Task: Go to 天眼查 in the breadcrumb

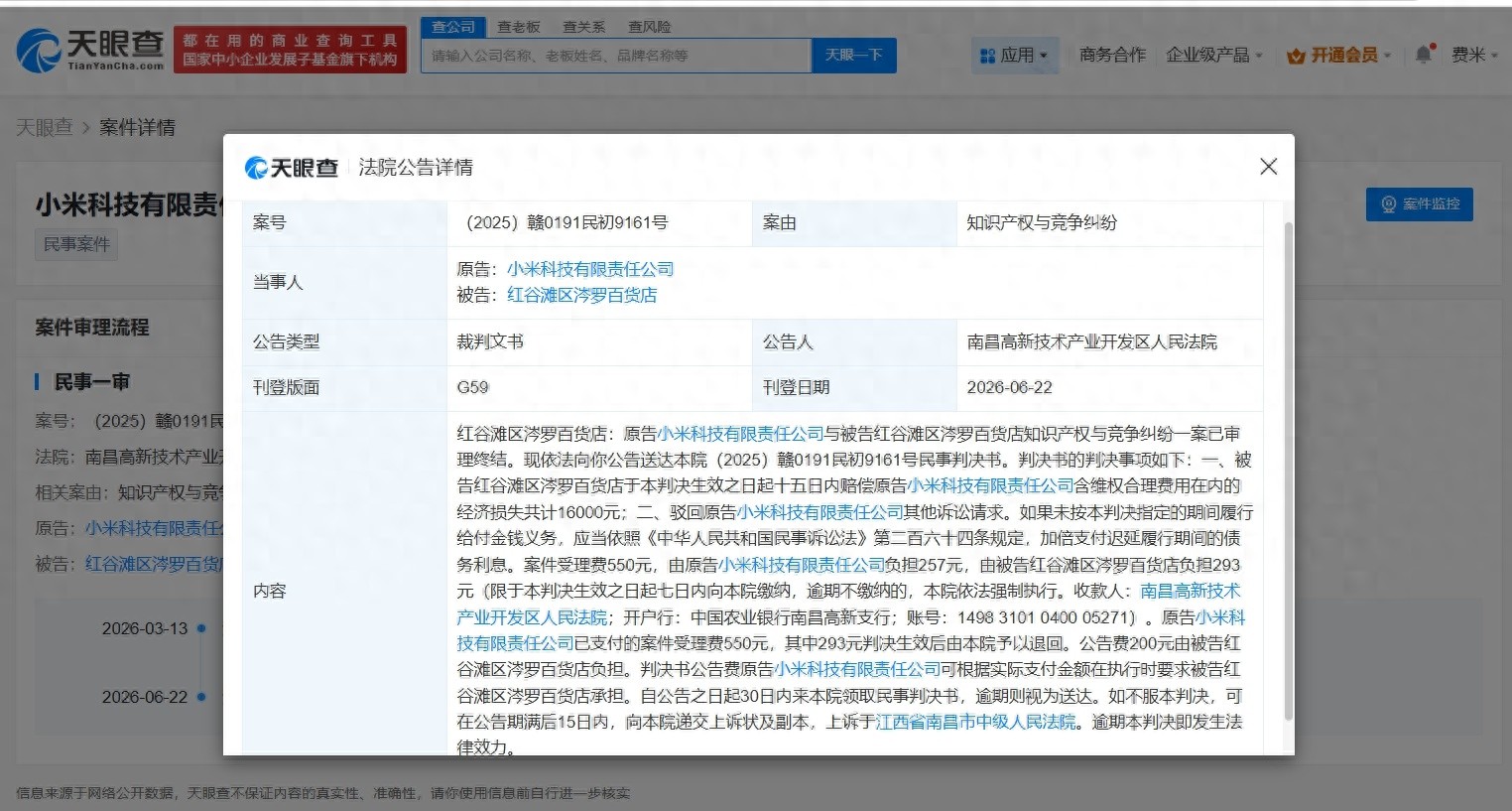Action: pos(45,127)
